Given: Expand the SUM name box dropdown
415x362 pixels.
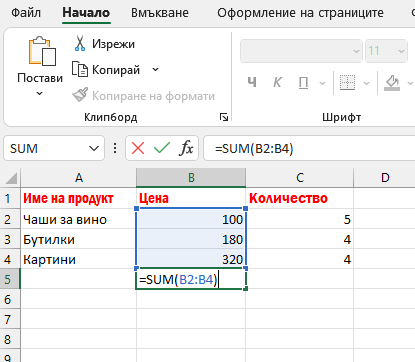Looking at the screenshot, I should [94, 148].
